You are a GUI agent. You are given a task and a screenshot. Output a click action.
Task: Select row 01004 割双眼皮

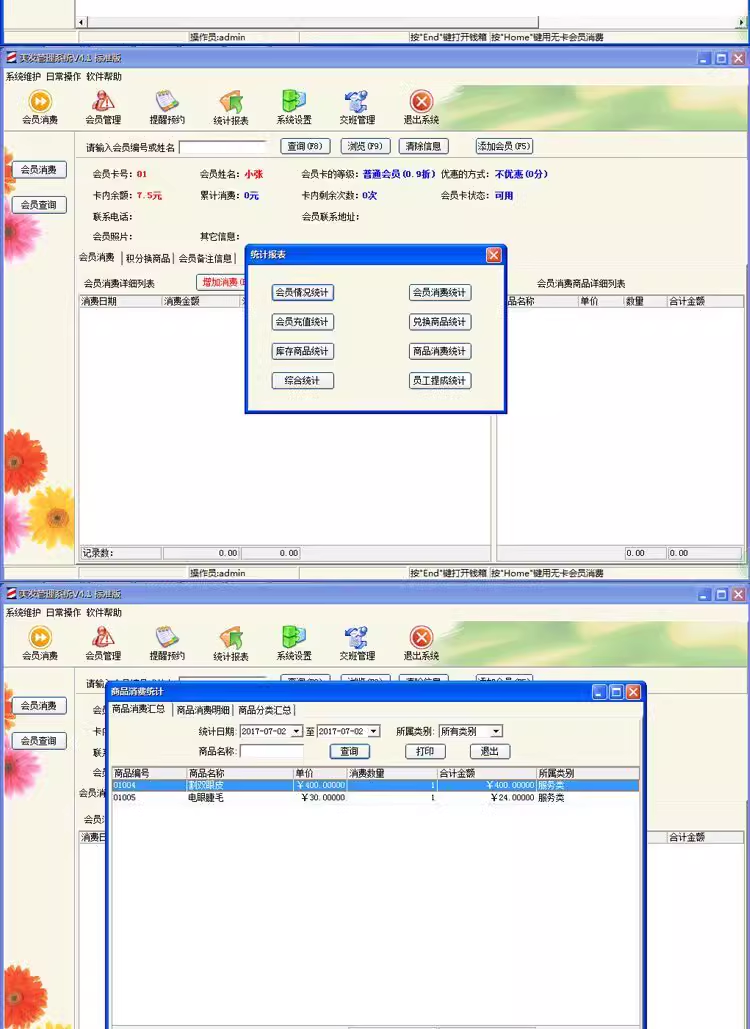click(375, 785)
